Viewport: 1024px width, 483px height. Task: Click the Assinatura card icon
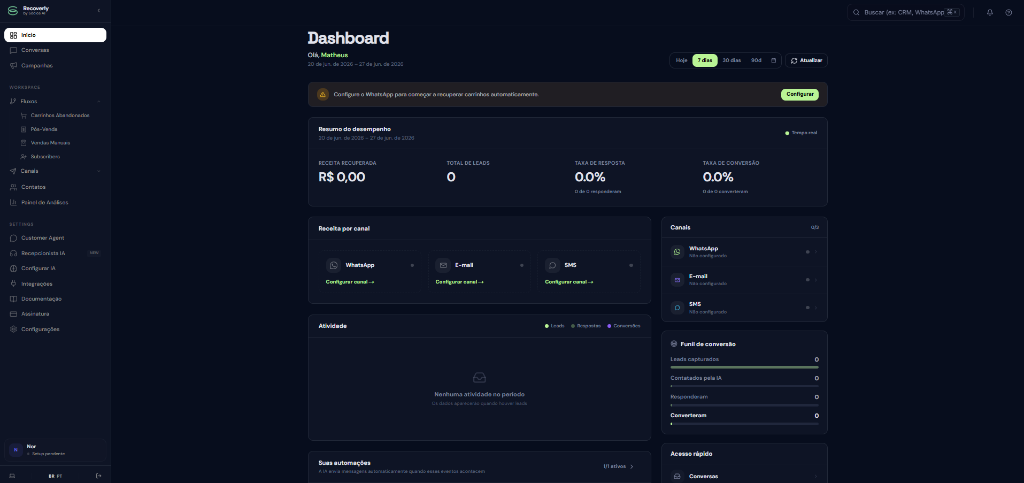[x=13, y=314]
